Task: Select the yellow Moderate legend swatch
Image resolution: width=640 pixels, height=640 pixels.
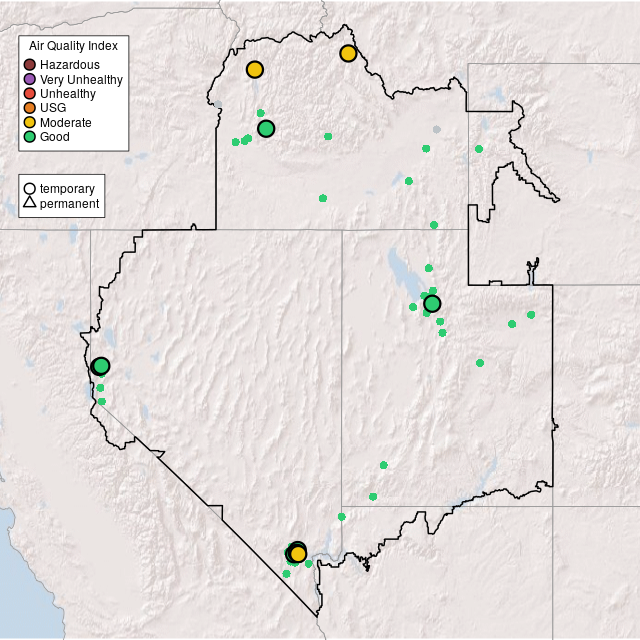Action: (30, 122)
